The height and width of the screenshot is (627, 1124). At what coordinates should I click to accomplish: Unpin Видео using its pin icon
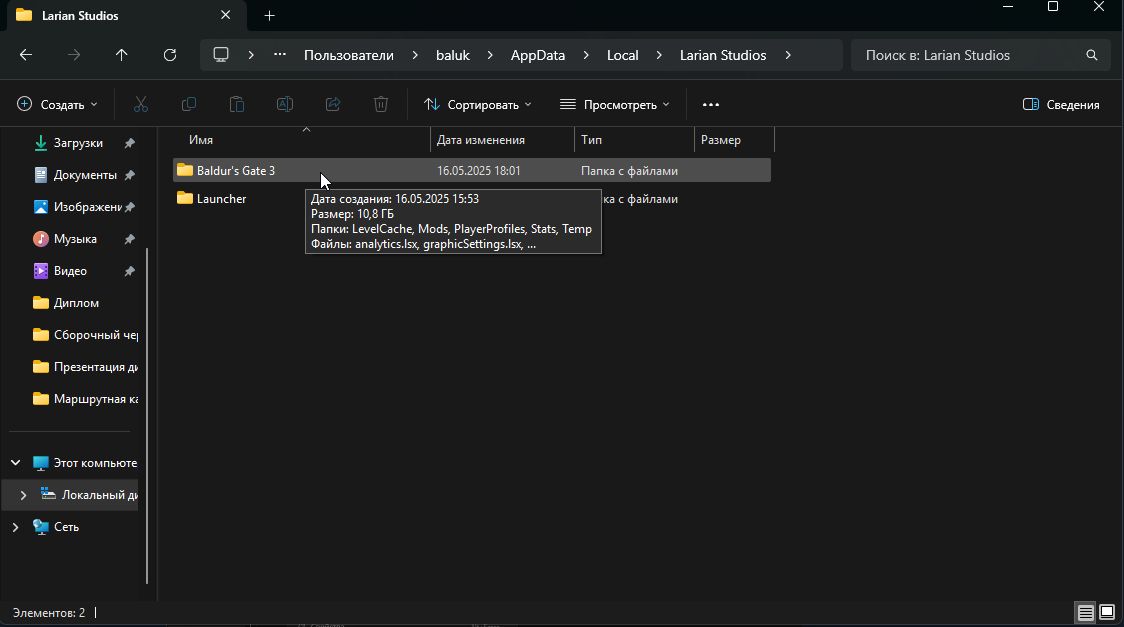tap(129, 271)
